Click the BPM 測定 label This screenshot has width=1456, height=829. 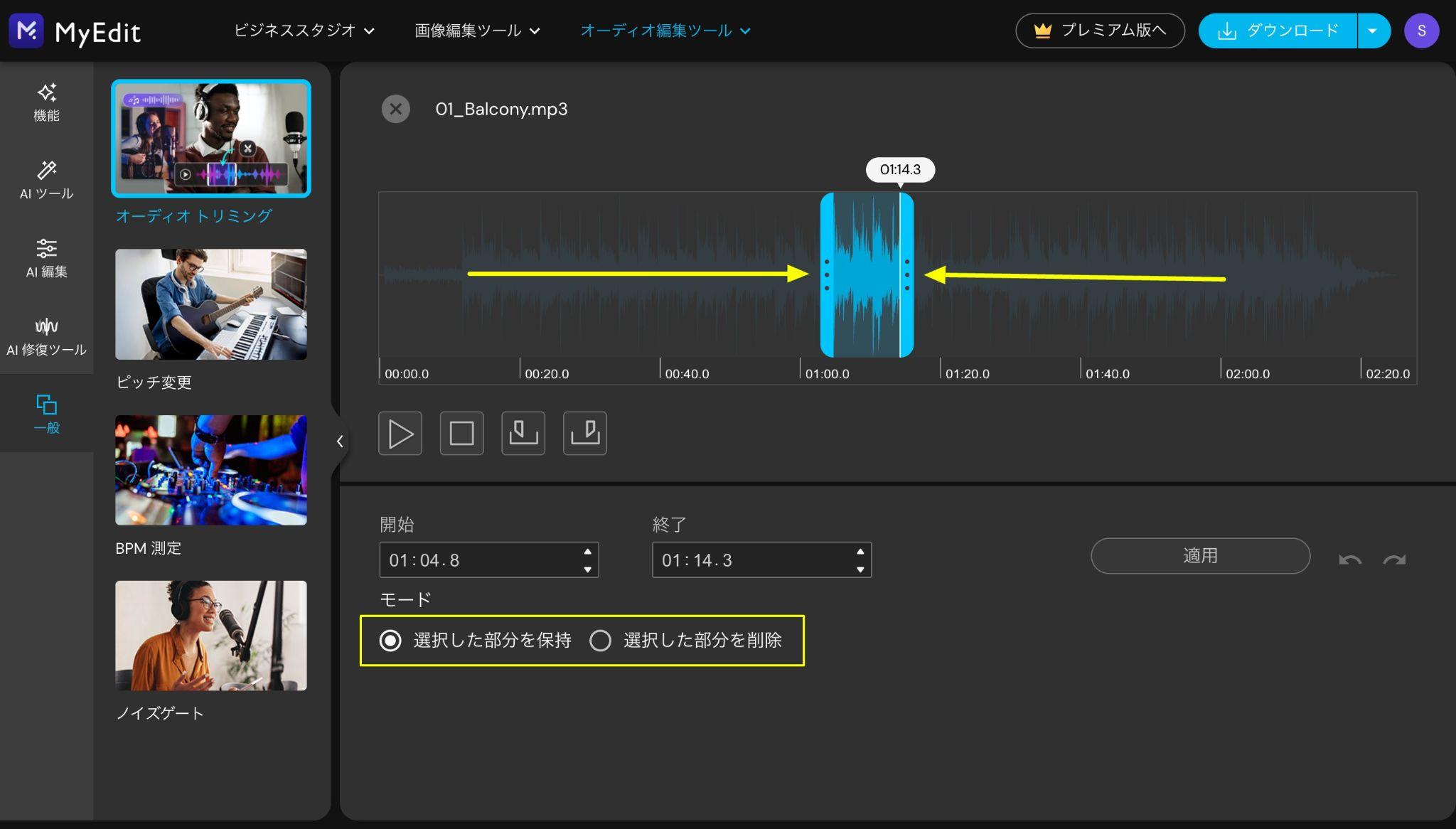coord(149,548)
